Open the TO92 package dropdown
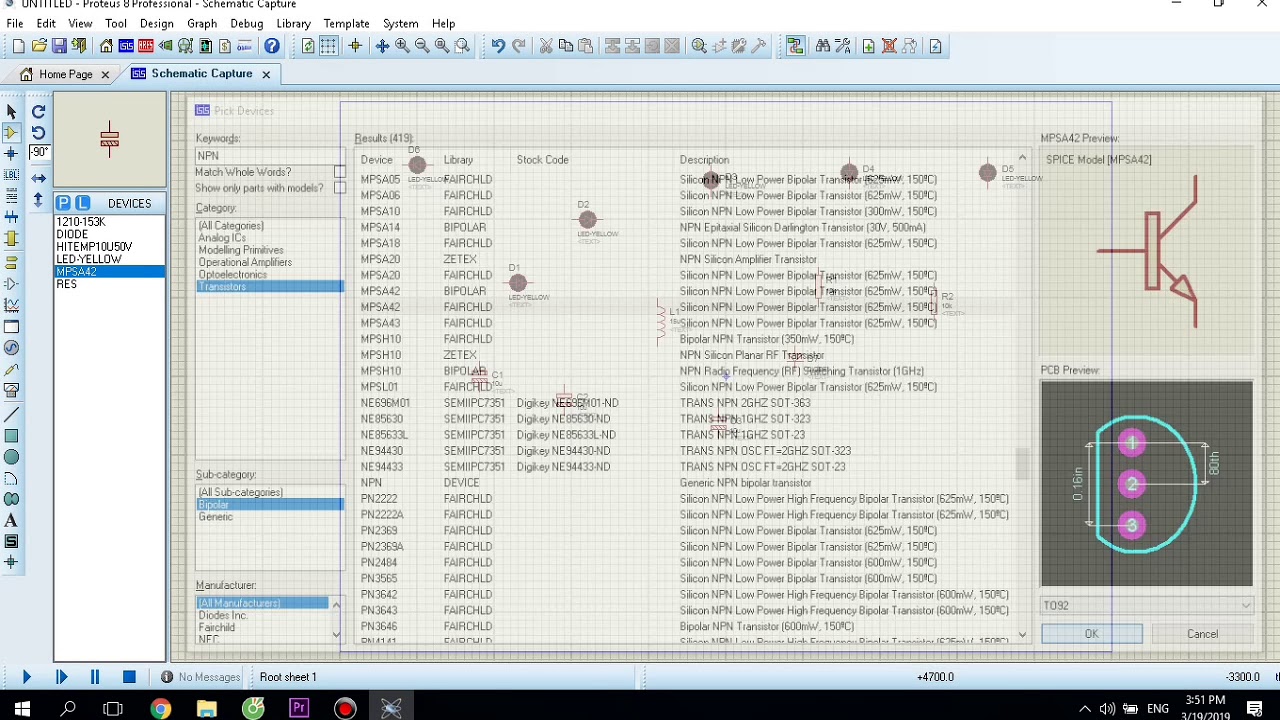 click(1146, 605)
